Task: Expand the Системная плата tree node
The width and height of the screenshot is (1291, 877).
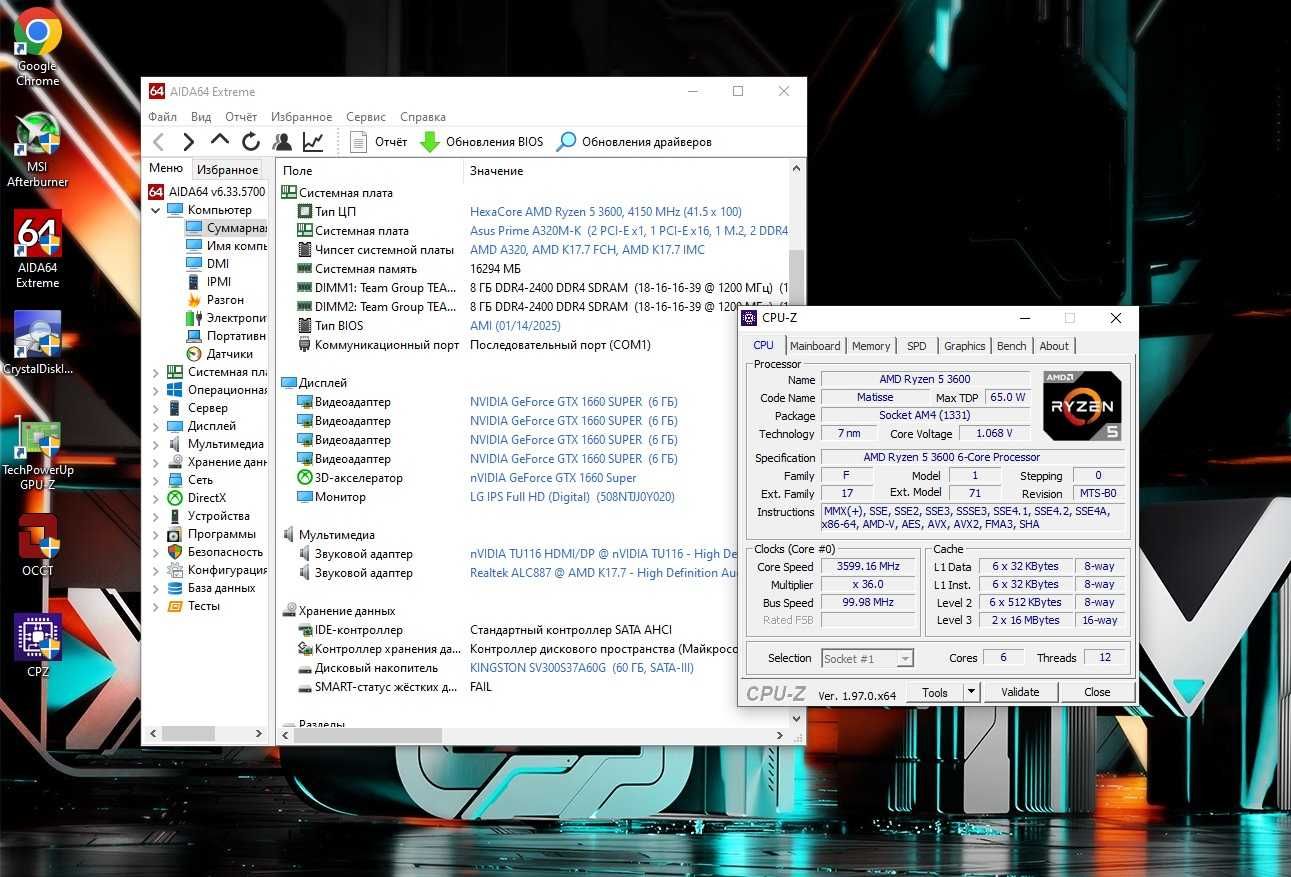Action: point(156,372)
